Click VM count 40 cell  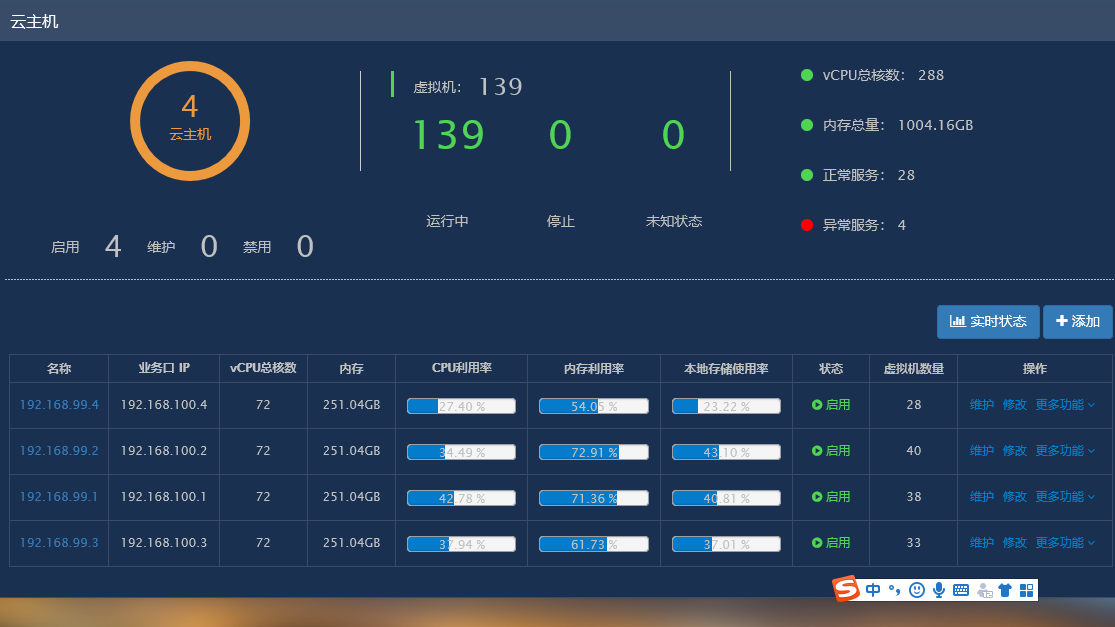914,451
